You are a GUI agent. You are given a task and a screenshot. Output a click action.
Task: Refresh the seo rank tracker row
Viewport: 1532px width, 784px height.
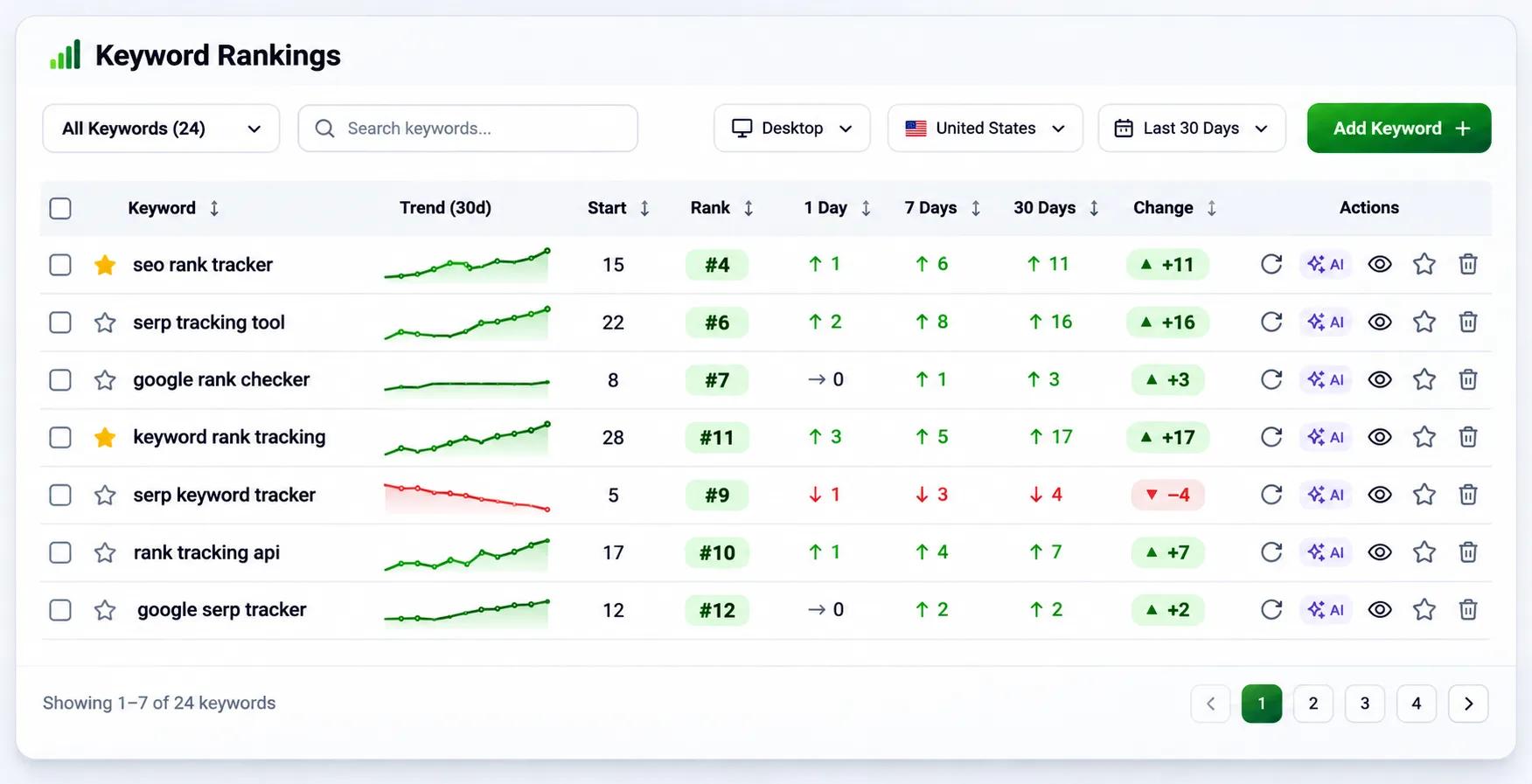(x=1271, y=264)
